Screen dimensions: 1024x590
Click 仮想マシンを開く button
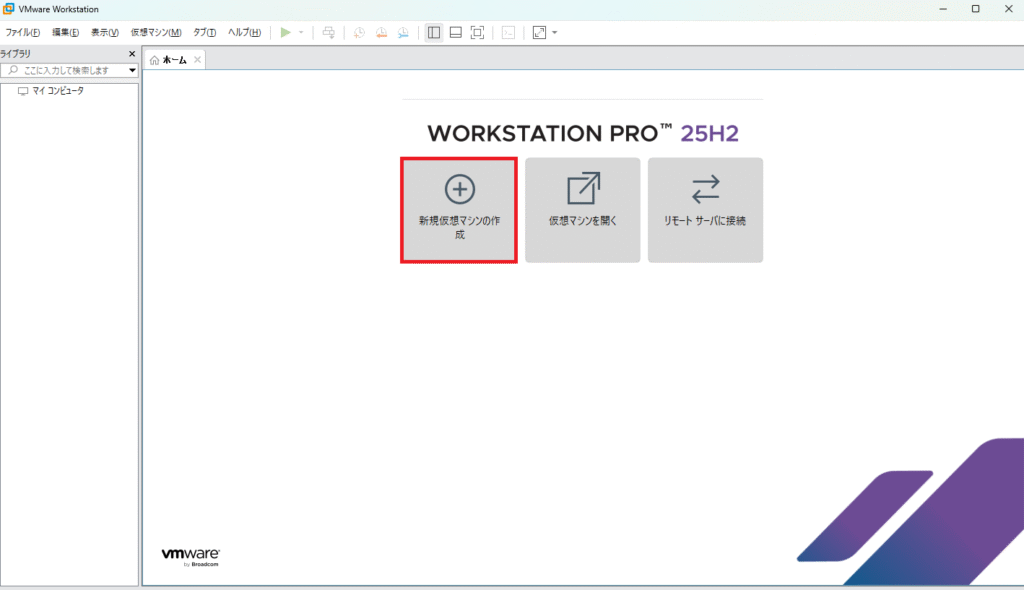tap(582, 210)
